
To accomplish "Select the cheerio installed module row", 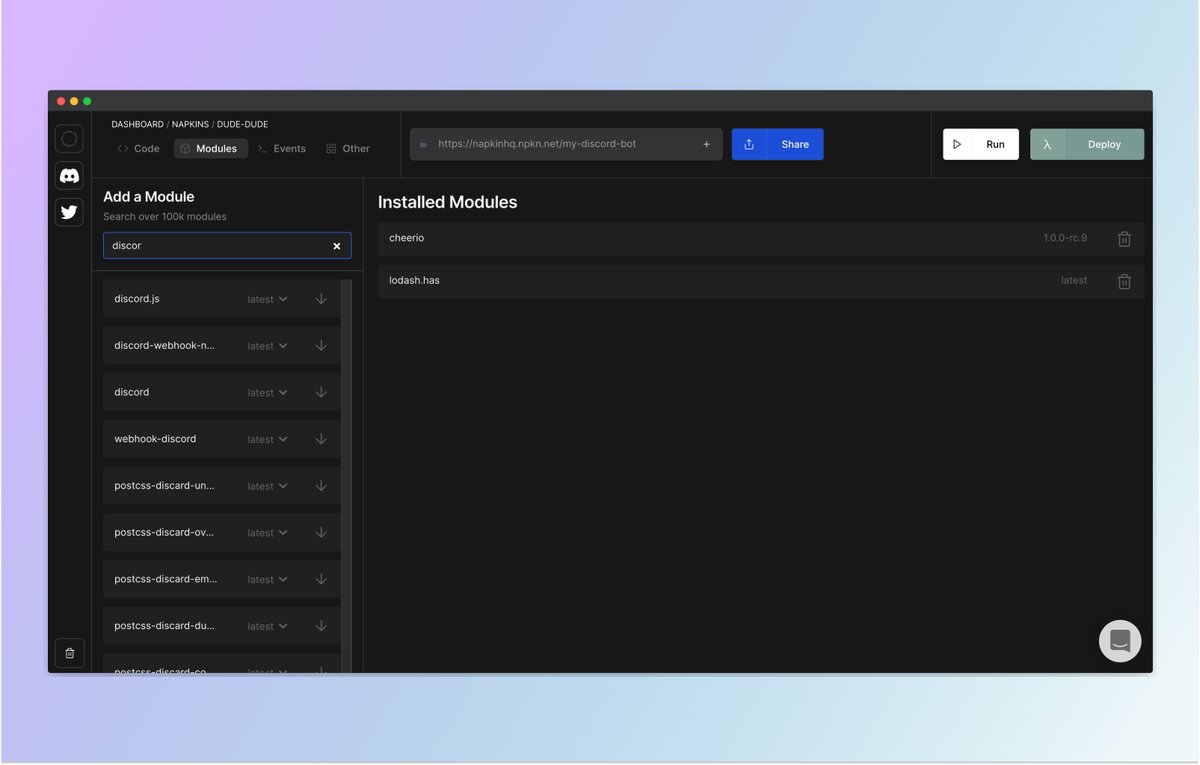I will click(760, 239).
